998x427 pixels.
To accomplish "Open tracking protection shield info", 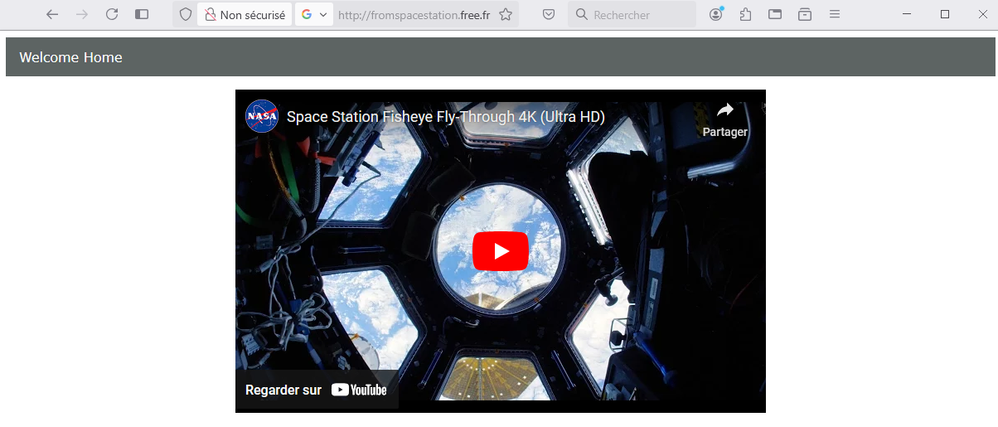I will click(x=185, y=15).
